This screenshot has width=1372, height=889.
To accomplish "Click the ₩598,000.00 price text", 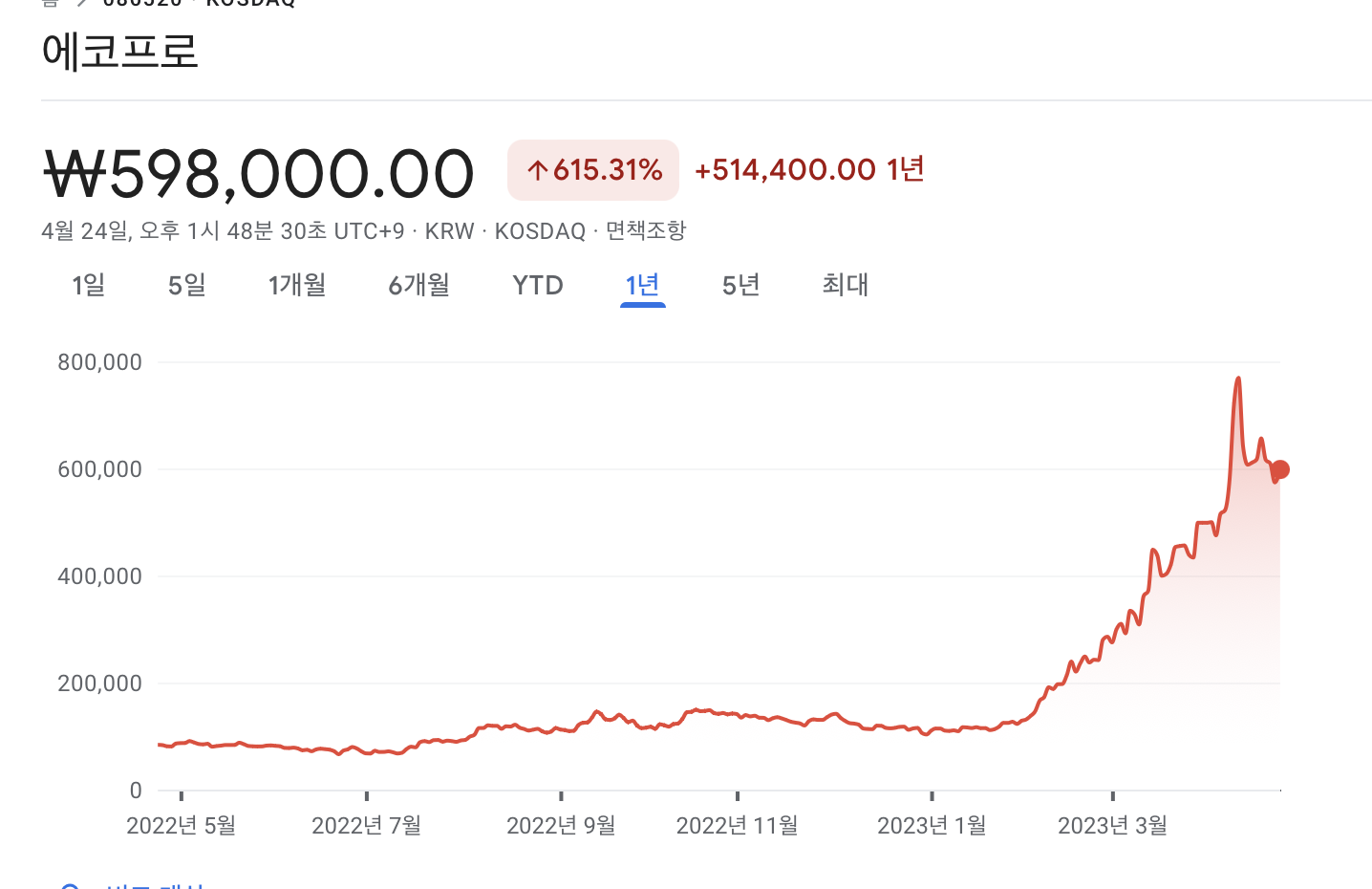I will pos(258,173).
